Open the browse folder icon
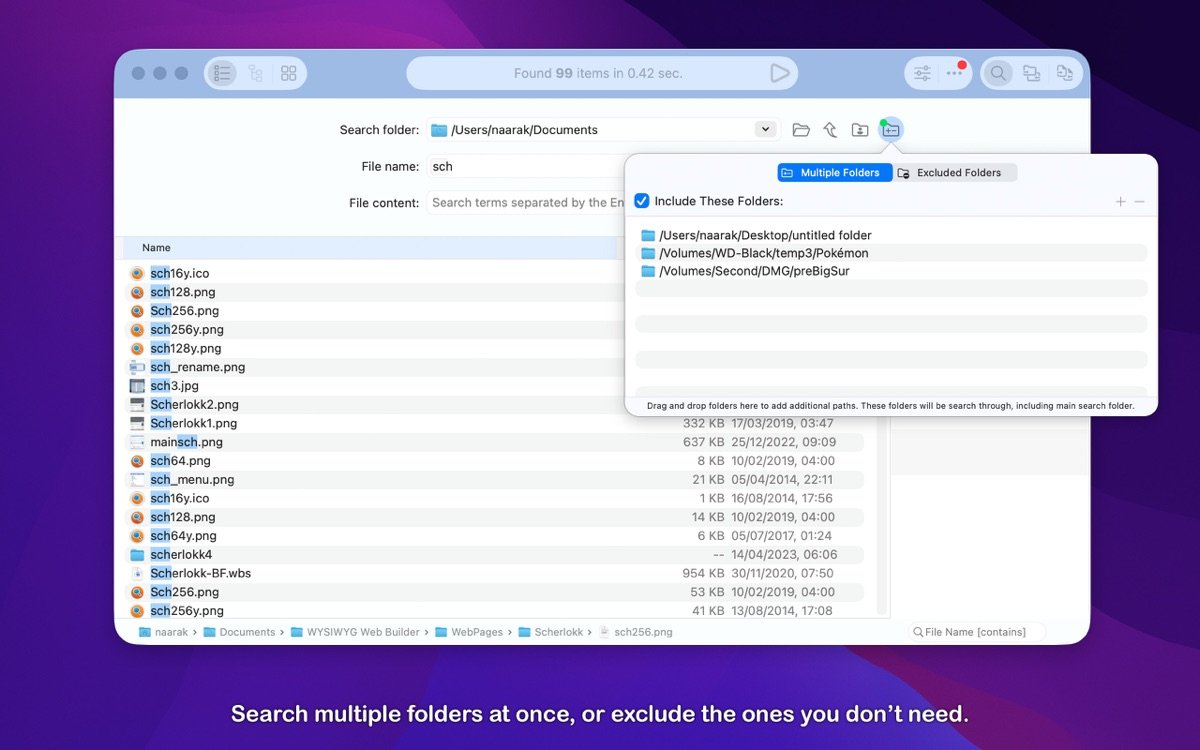The image size is (1200, 750). coord(801,130)
